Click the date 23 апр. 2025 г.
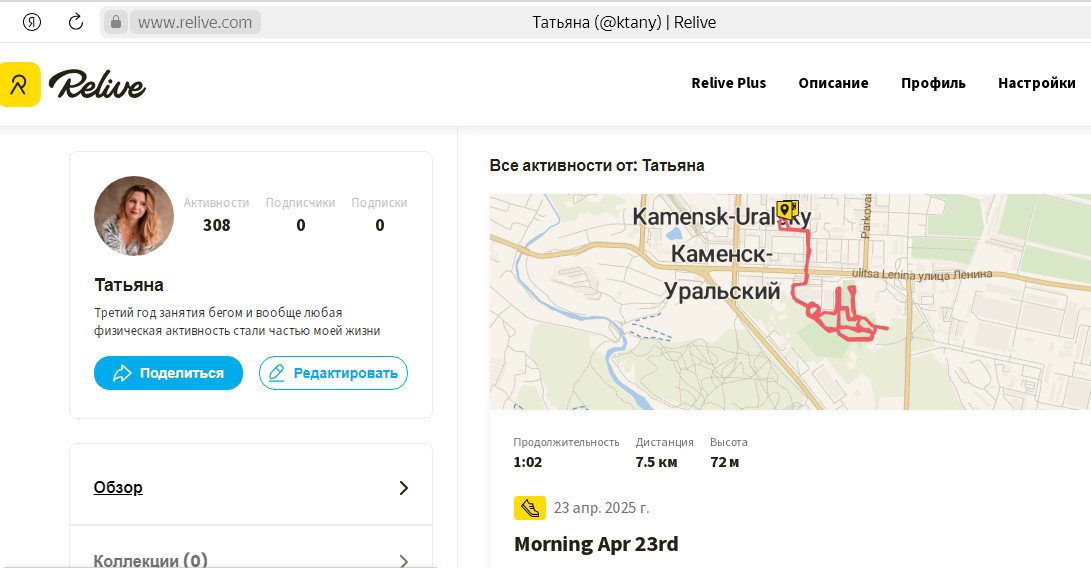 [x=601, y=508]
